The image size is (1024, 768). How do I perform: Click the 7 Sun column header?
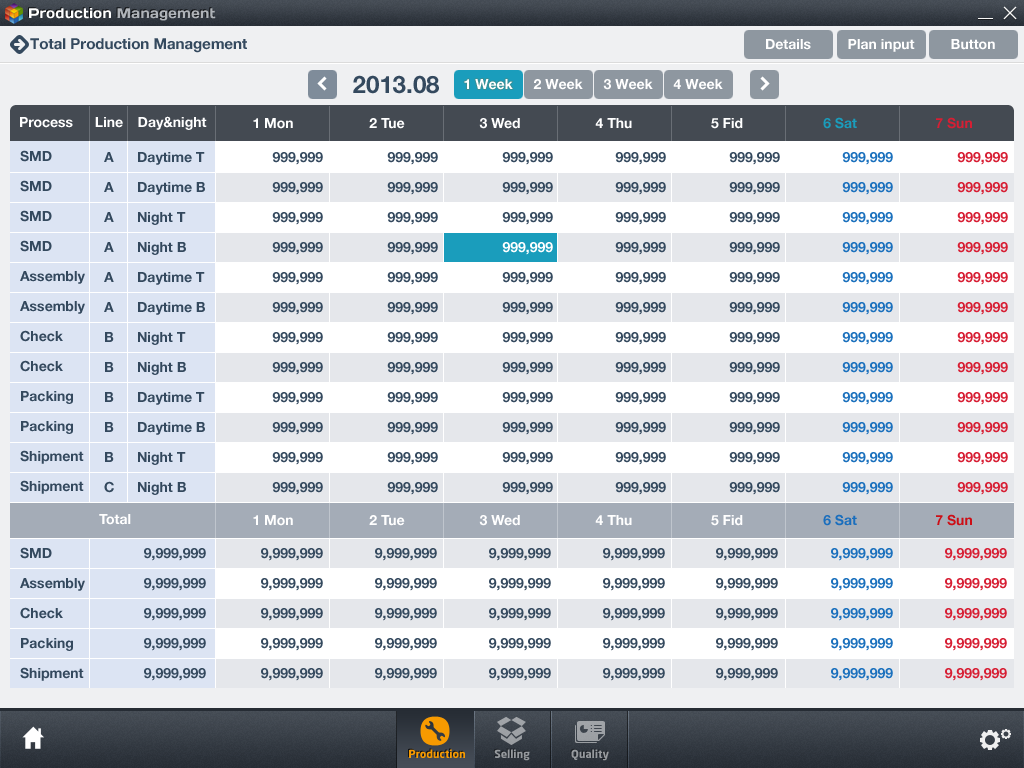[x=956, y=122]
